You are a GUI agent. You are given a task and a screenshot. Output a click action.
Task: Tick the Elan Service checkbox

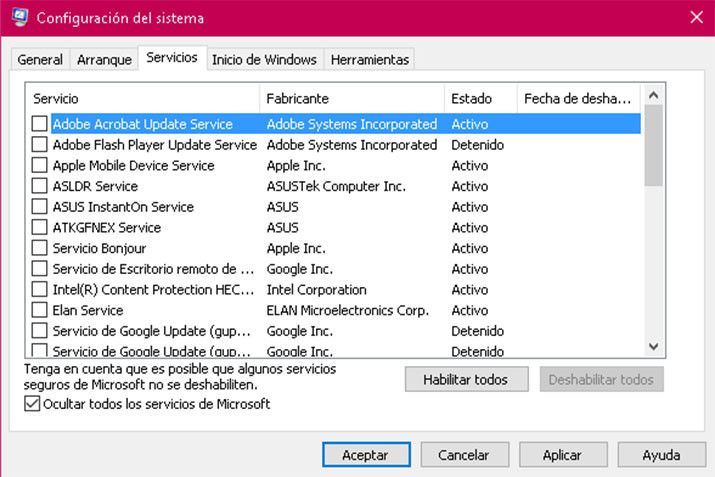pyautogui.click(x=40, y=310)
